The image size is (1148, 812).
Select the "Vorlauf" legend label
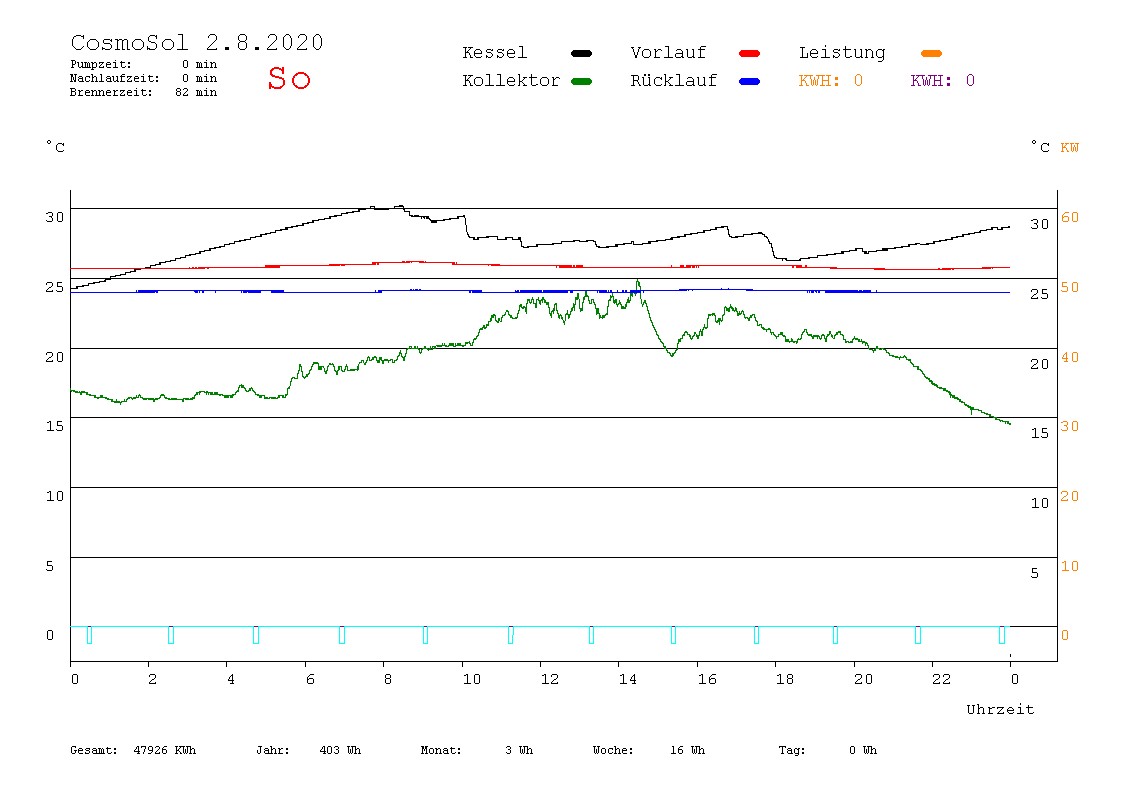point(668,53)
